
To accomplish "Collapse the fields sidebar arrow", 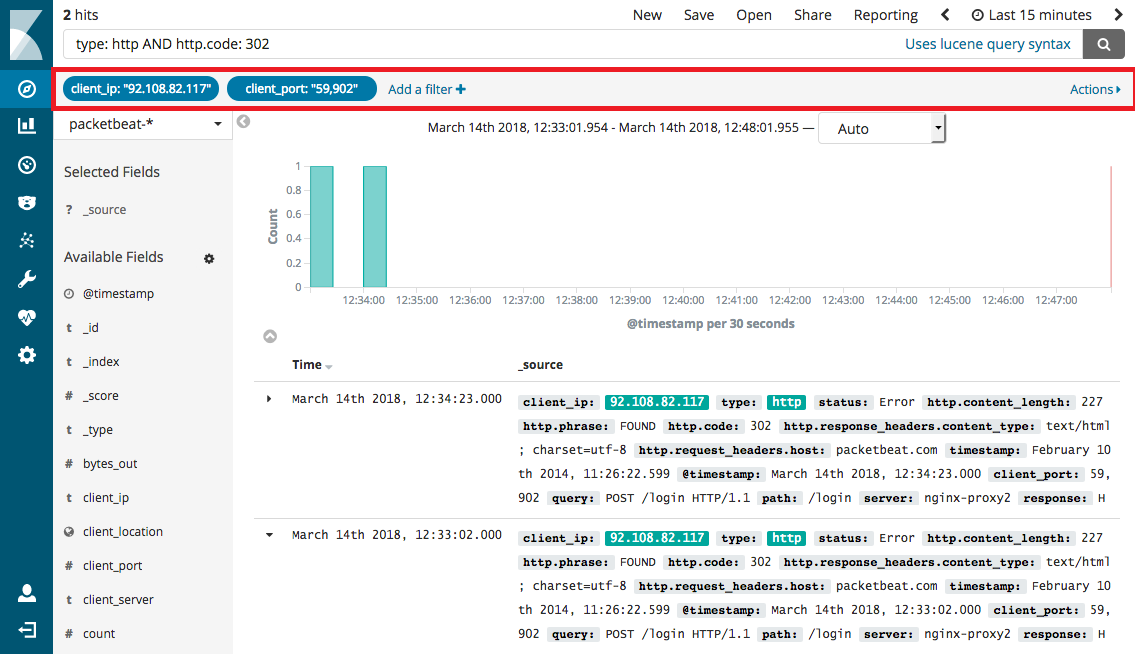I will (244, 122).
